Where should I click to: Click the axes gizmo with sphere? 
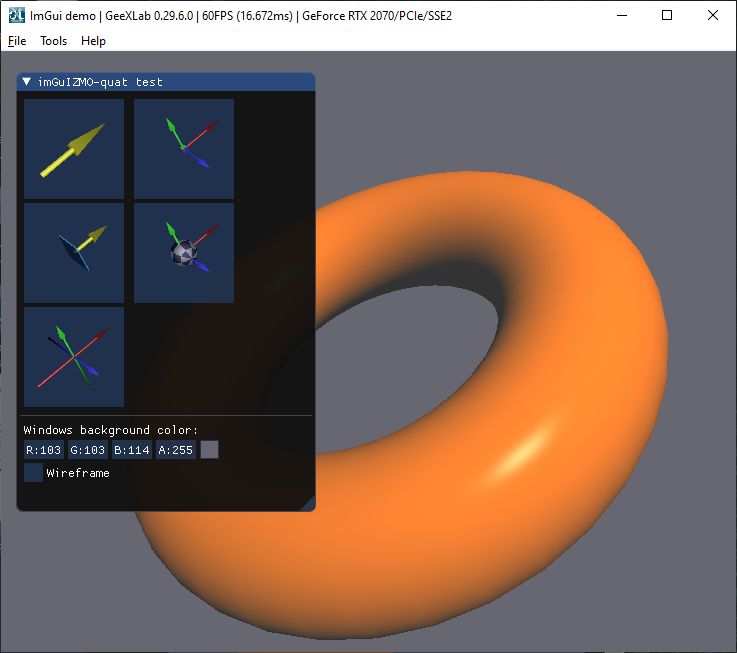point(184,253)
